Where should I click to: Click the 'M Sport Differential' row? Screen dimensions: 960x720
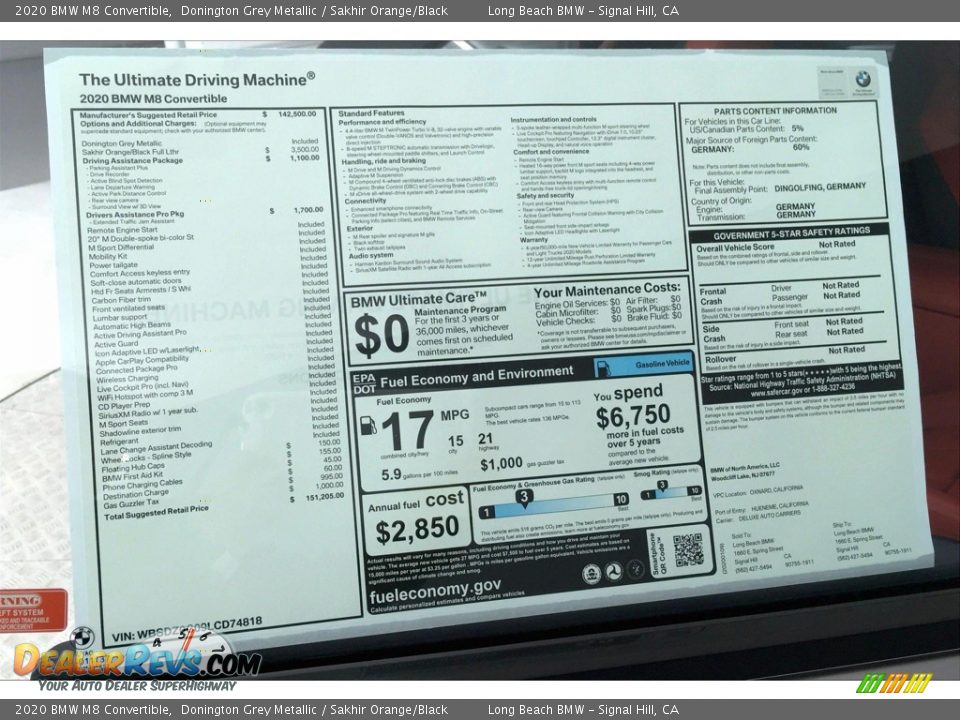click(121, 248)
